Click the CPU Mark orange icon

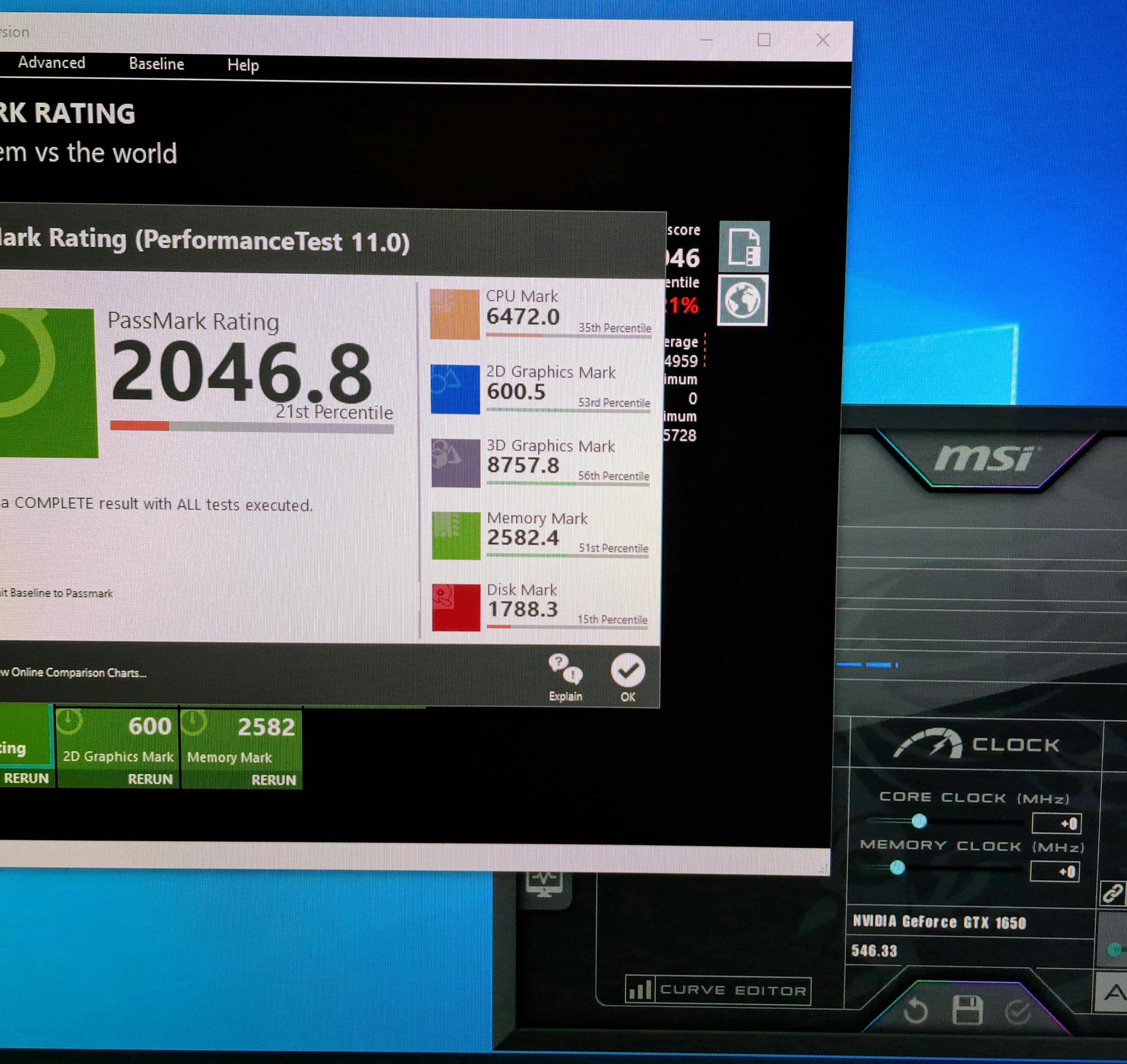coord(455,314)
